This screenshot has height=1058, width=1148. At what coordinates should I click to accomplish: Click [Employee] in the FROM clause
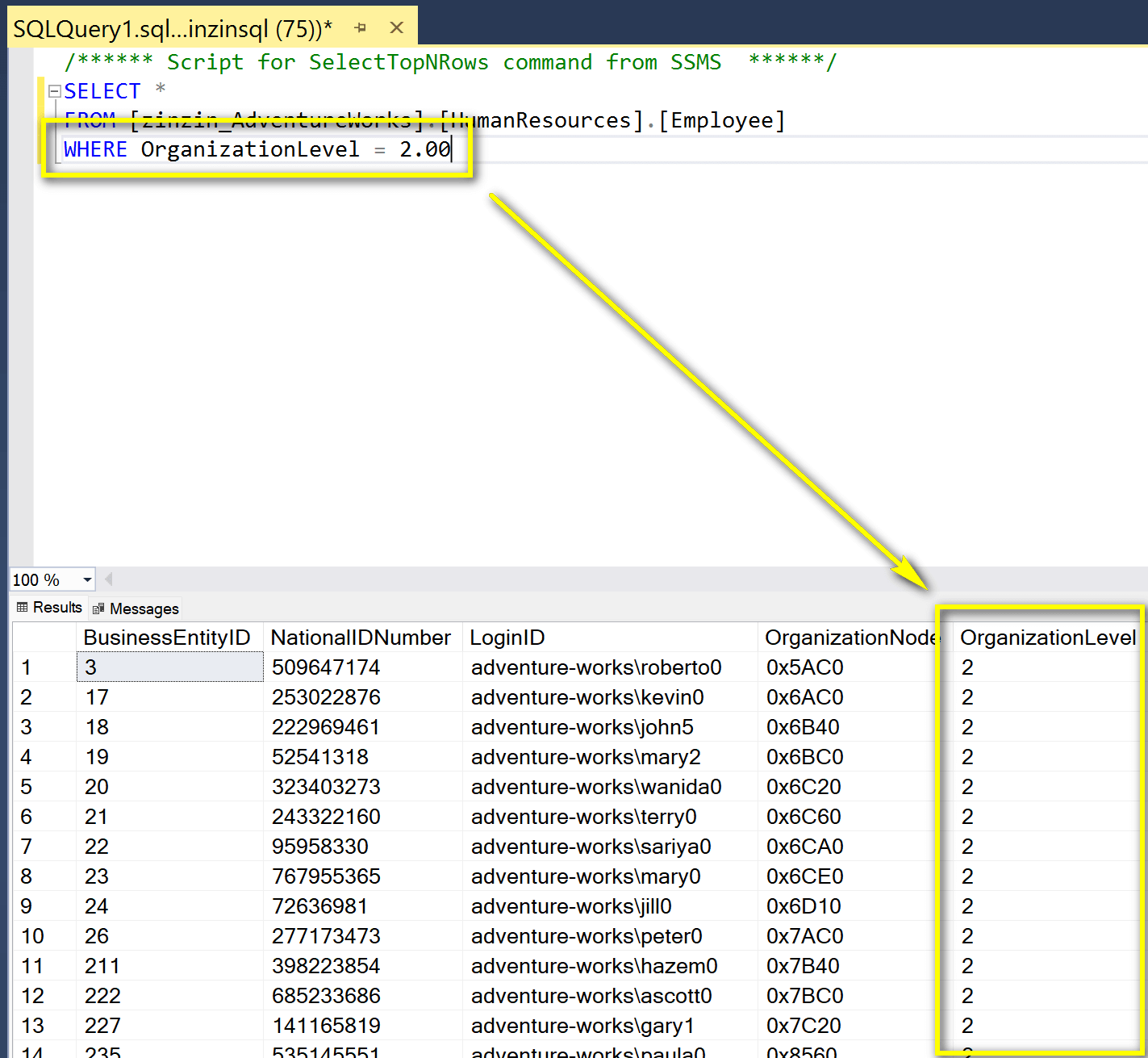(722, 120)
